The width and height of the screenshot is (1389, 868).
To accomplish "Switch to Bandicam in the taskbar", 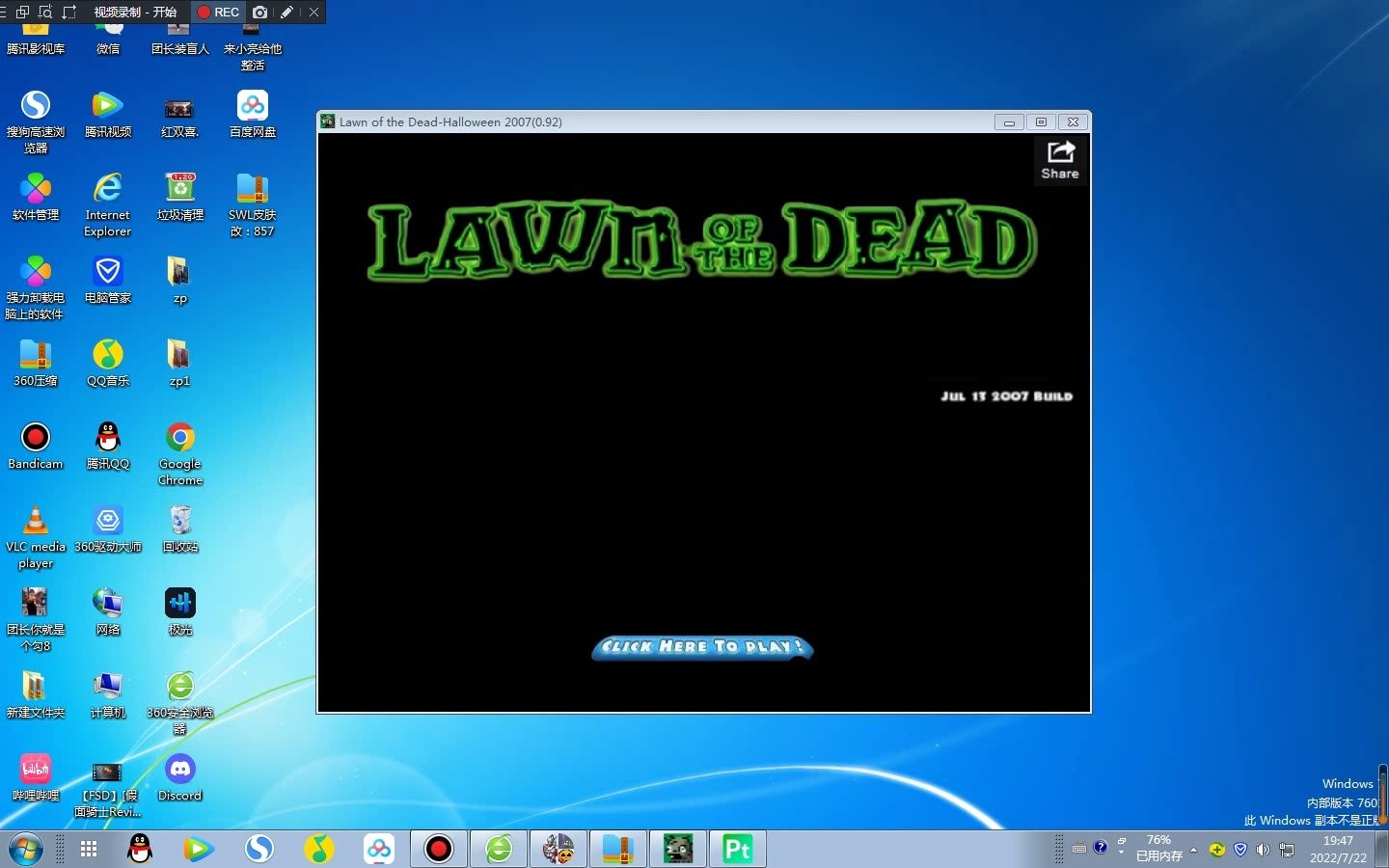I will [439, 850].
